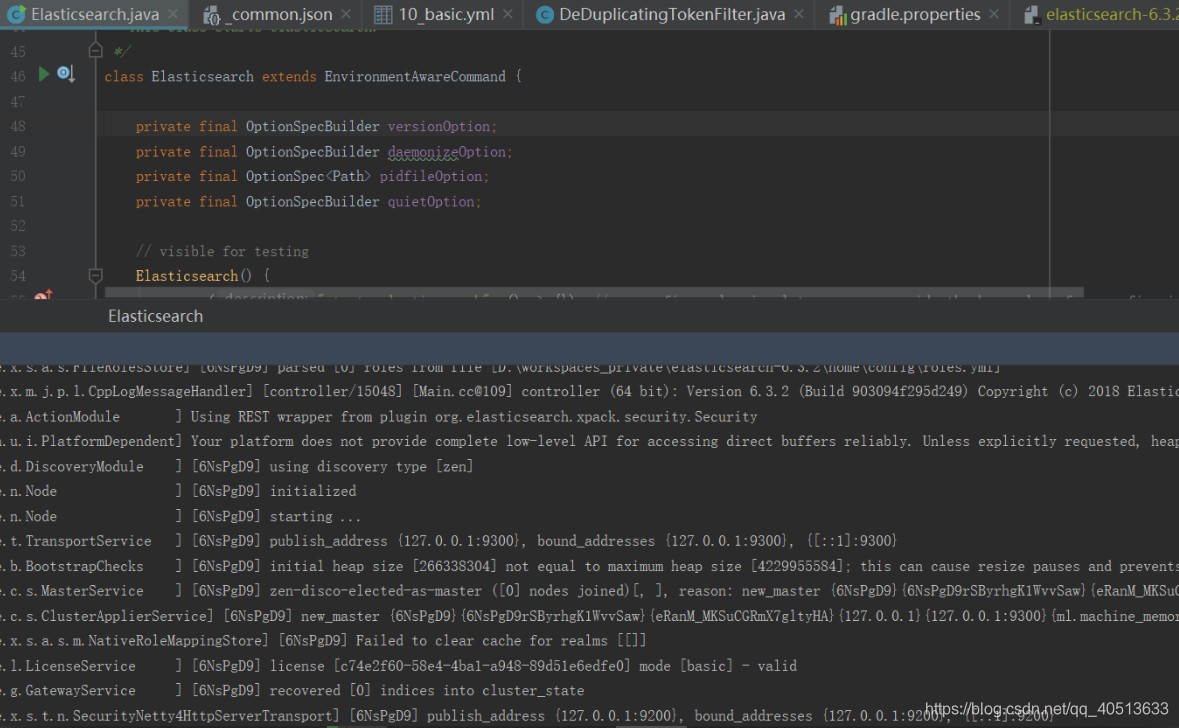Click on versionOption field name
Image resolution: width=1179 pixels, height=728 pixels.
[438, 126]
